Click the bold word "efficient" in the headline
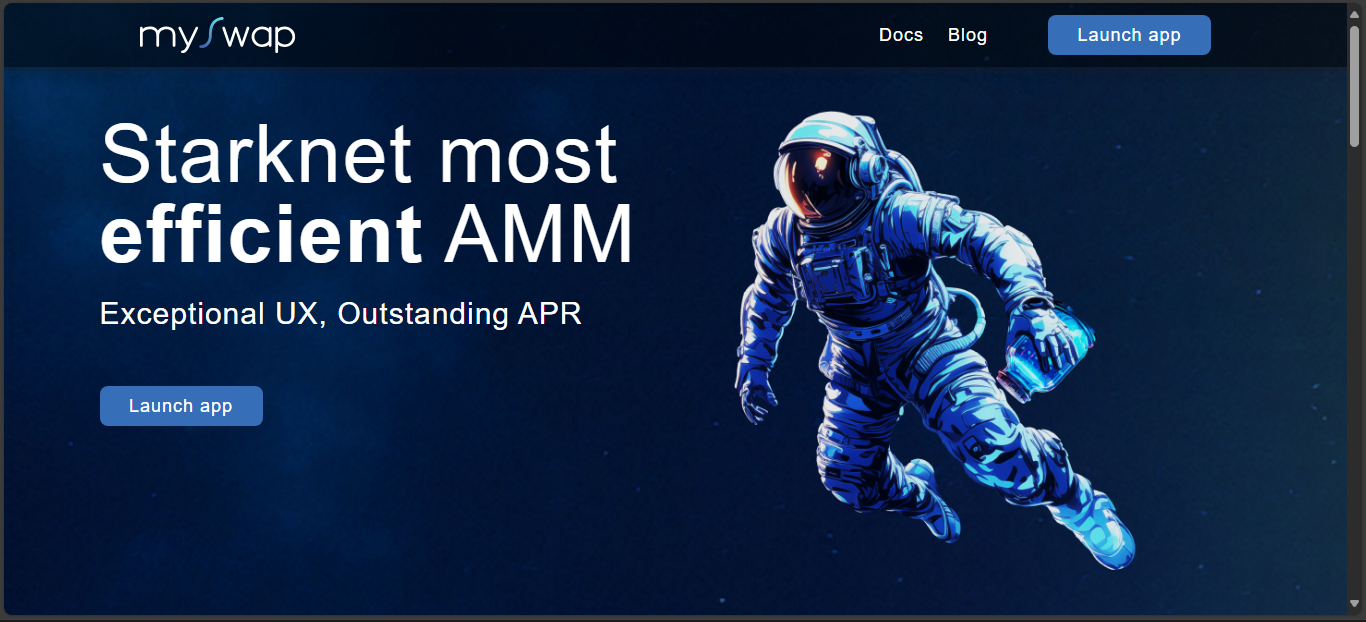This screenshot has height=622, width=1366. (261, 234)
